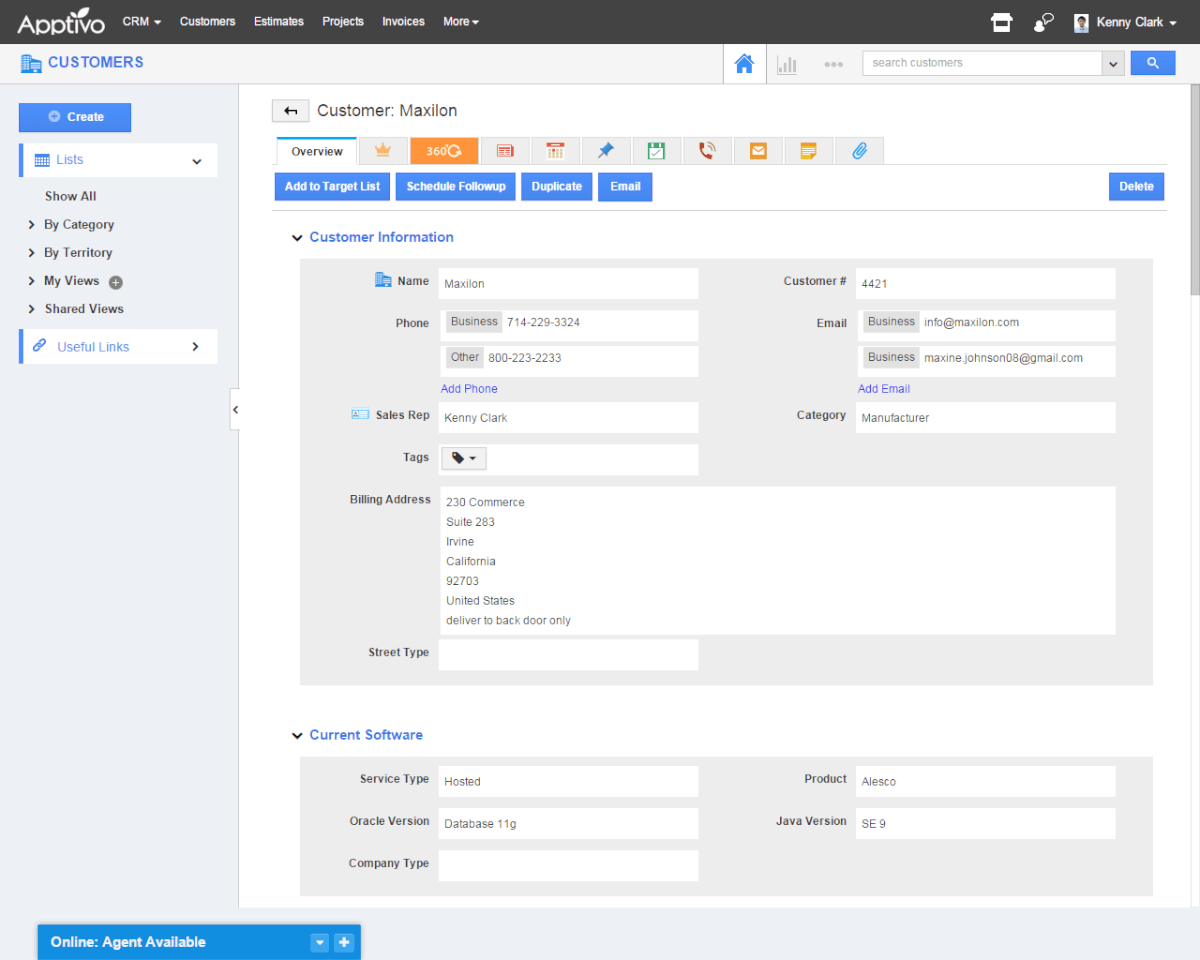
Task: Click the Add Email link
Action: tap(884, 389)
